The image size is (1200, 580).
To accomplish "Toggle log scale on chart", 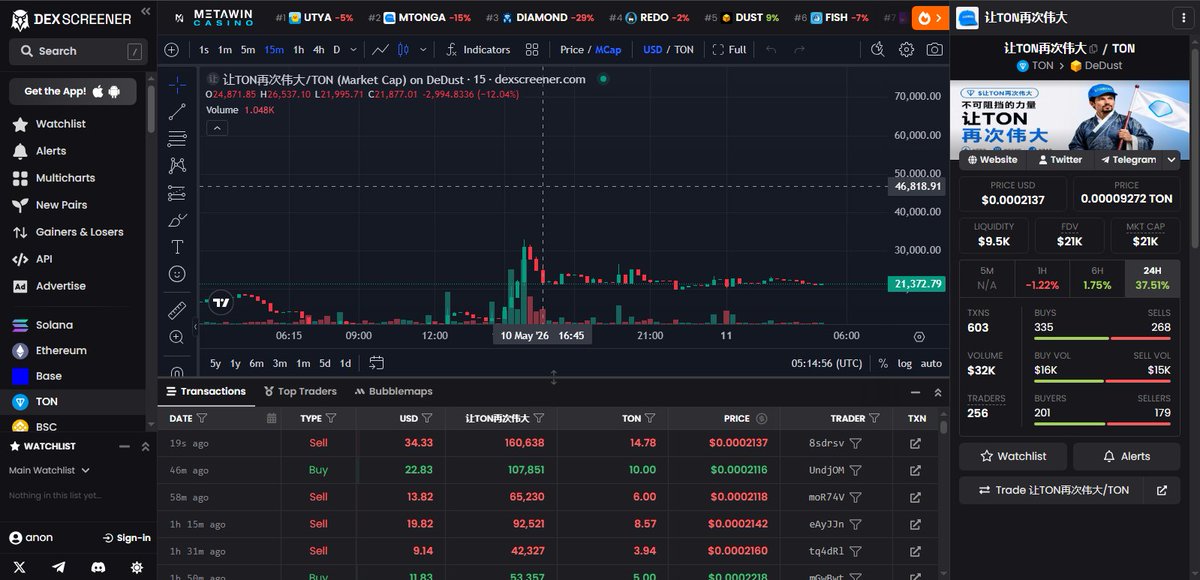I will 905,363.
